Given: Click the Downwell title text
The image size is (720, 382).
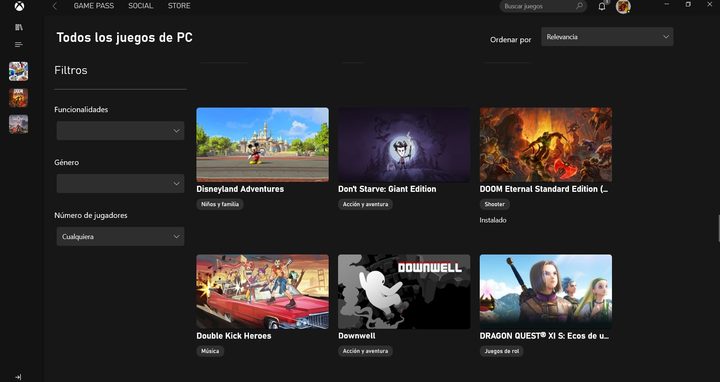Looking at the screenshot, I should pyautogui.click(x=357, y=336).
